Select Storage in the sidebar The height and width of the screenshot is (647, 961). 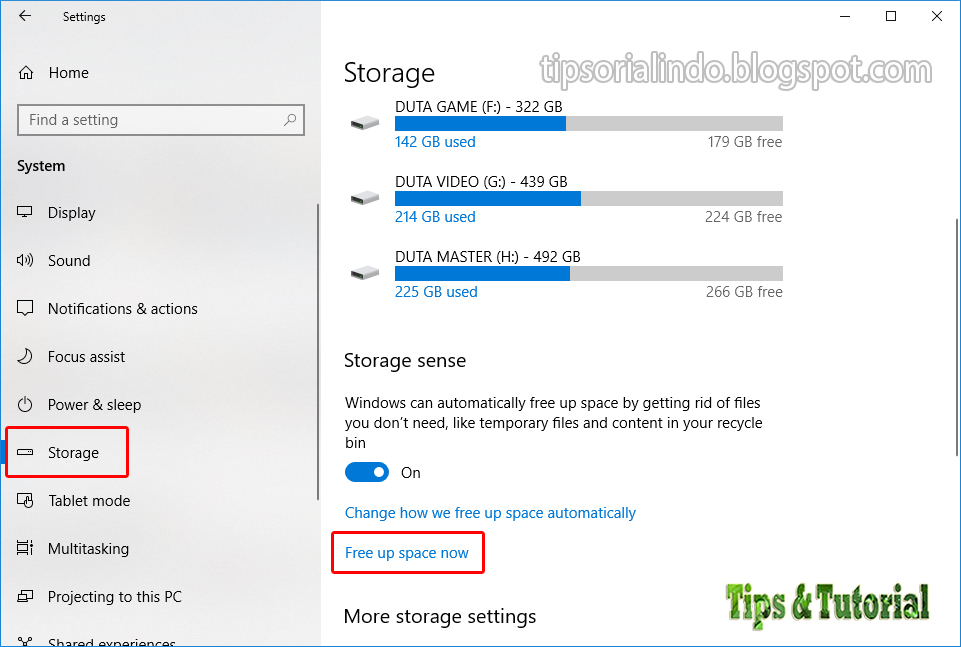pos(73,453)
